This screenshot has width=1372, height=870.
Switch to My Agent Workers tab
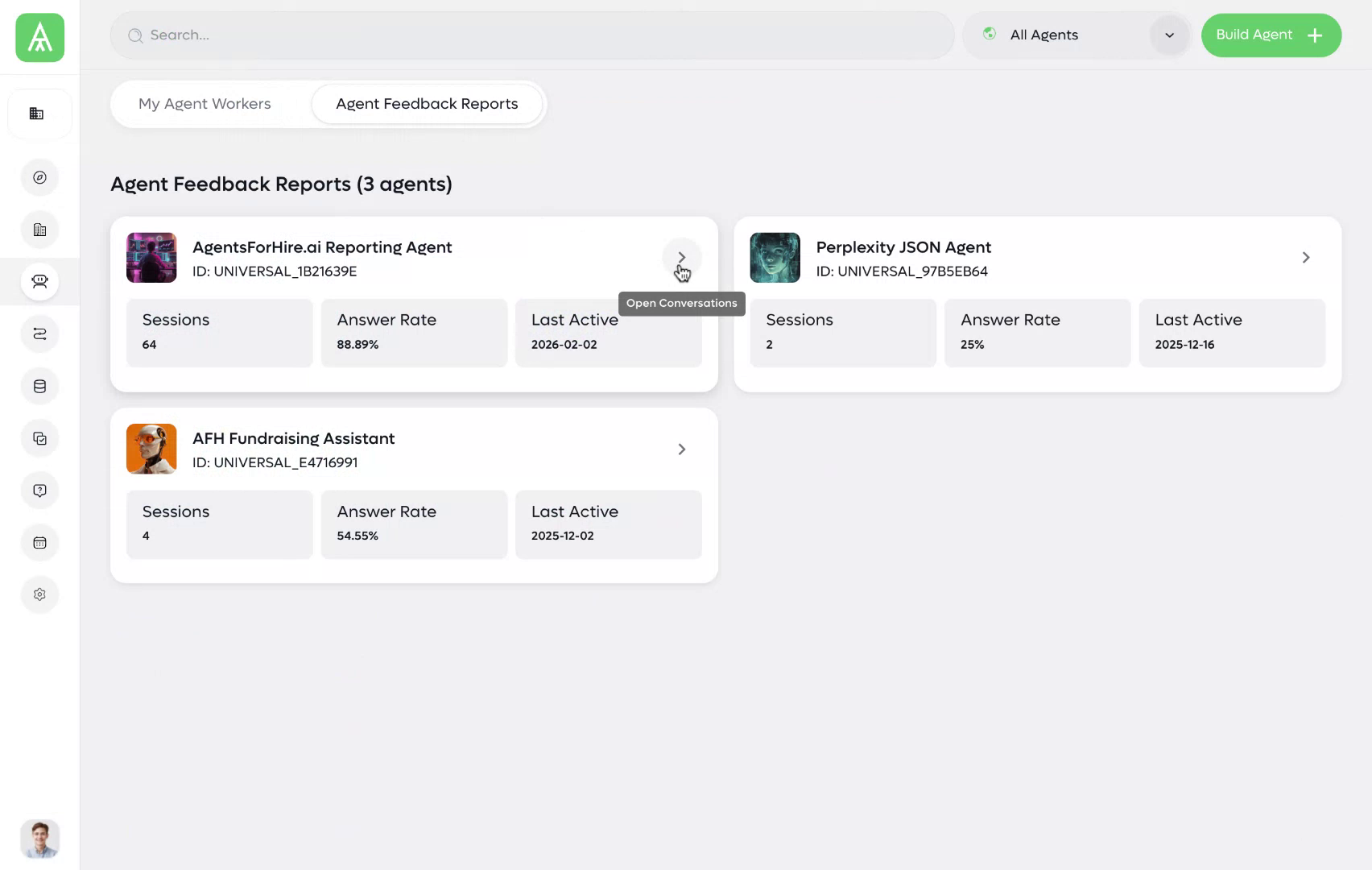tap(205, 104)
